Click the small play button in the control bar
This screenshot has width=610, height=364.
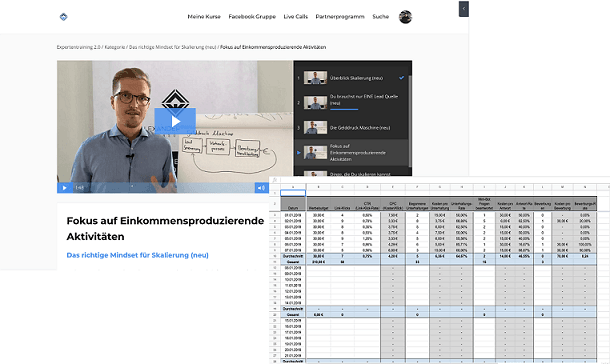[x=65, y=188]
